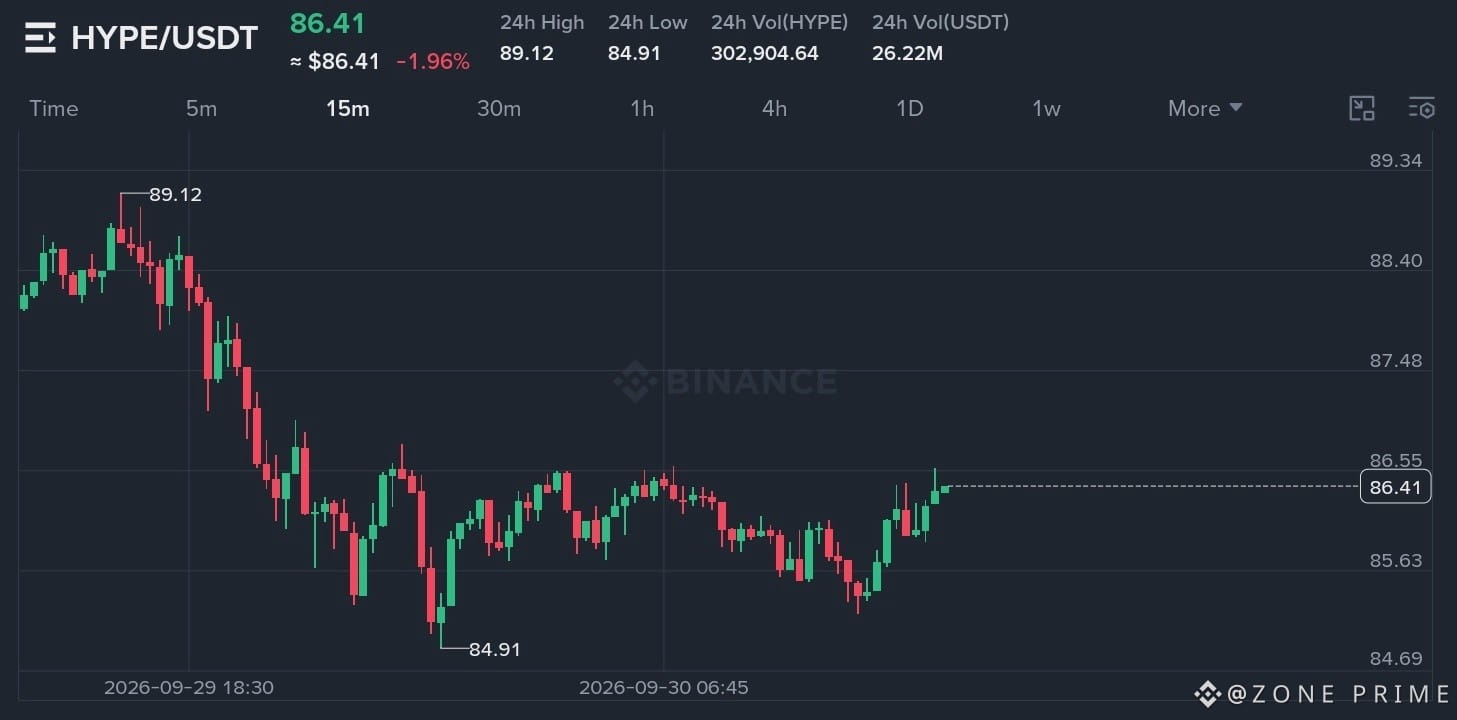Open the chart settings icon

tap(1421, 108)
